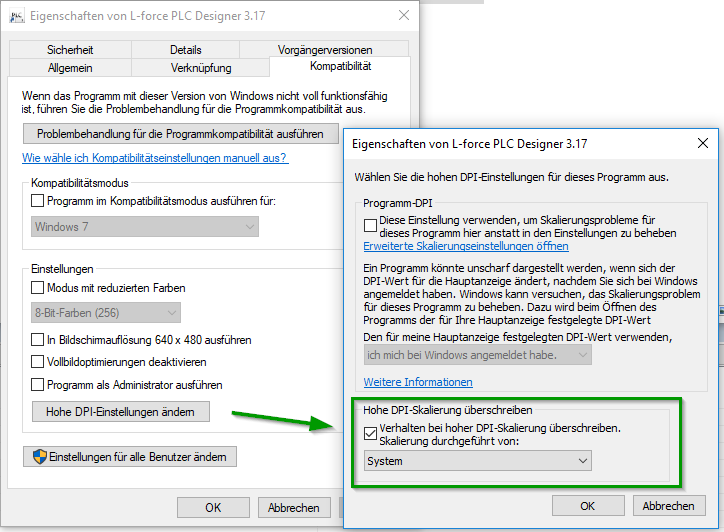Image resolution: width=724 pixels, height=532 pixels.
Task: Click Einstellungen für alle Benutzer ändern
Action: tap(131, 457)
